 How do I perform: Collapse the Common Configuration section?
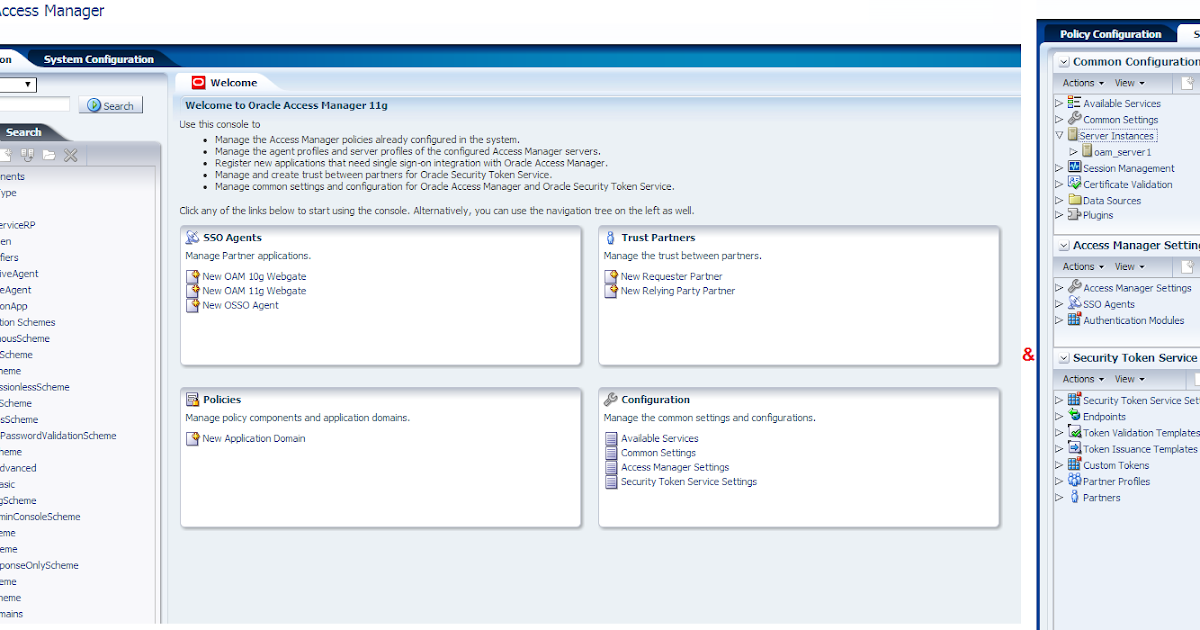[x=1064, y=62]
